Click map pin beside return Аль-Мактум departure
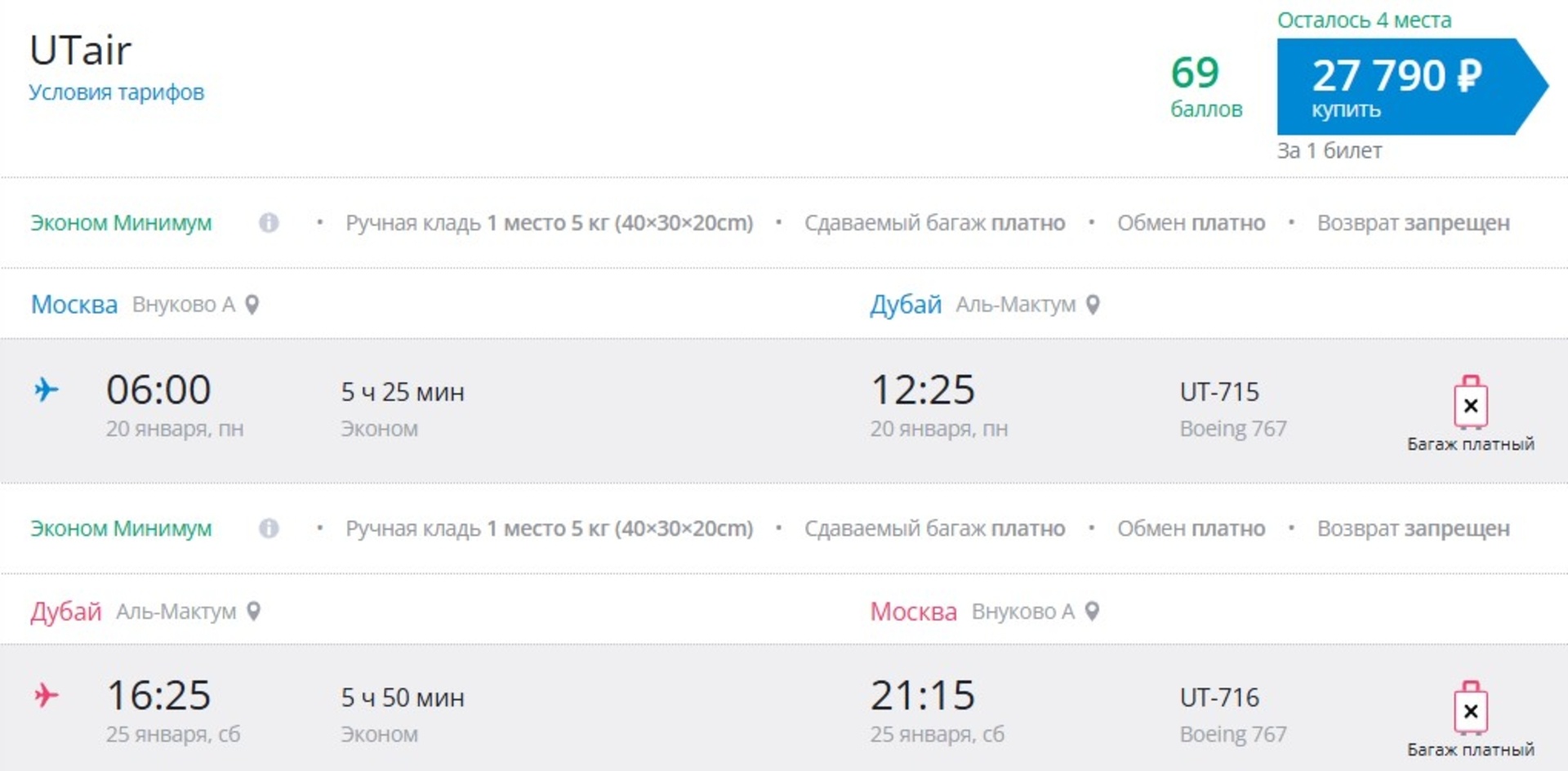This screenshot has width=1568, height=771. click(x=253, y=611)
